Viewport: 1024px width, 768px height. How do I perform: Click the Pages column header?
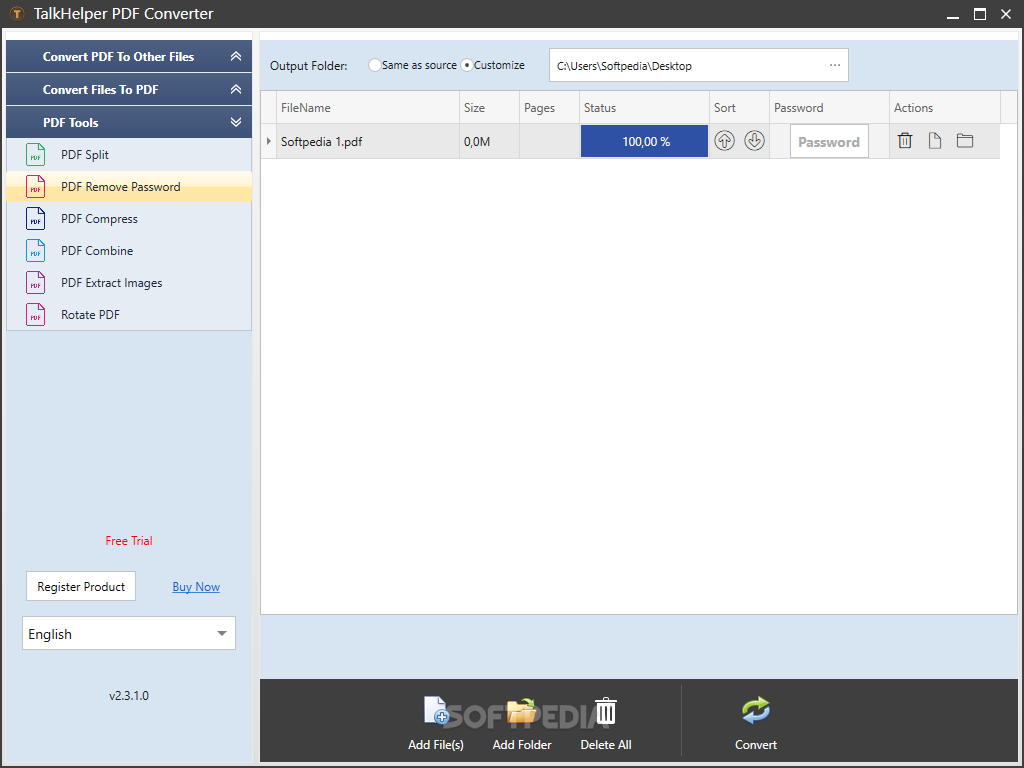tap(549, 108)
